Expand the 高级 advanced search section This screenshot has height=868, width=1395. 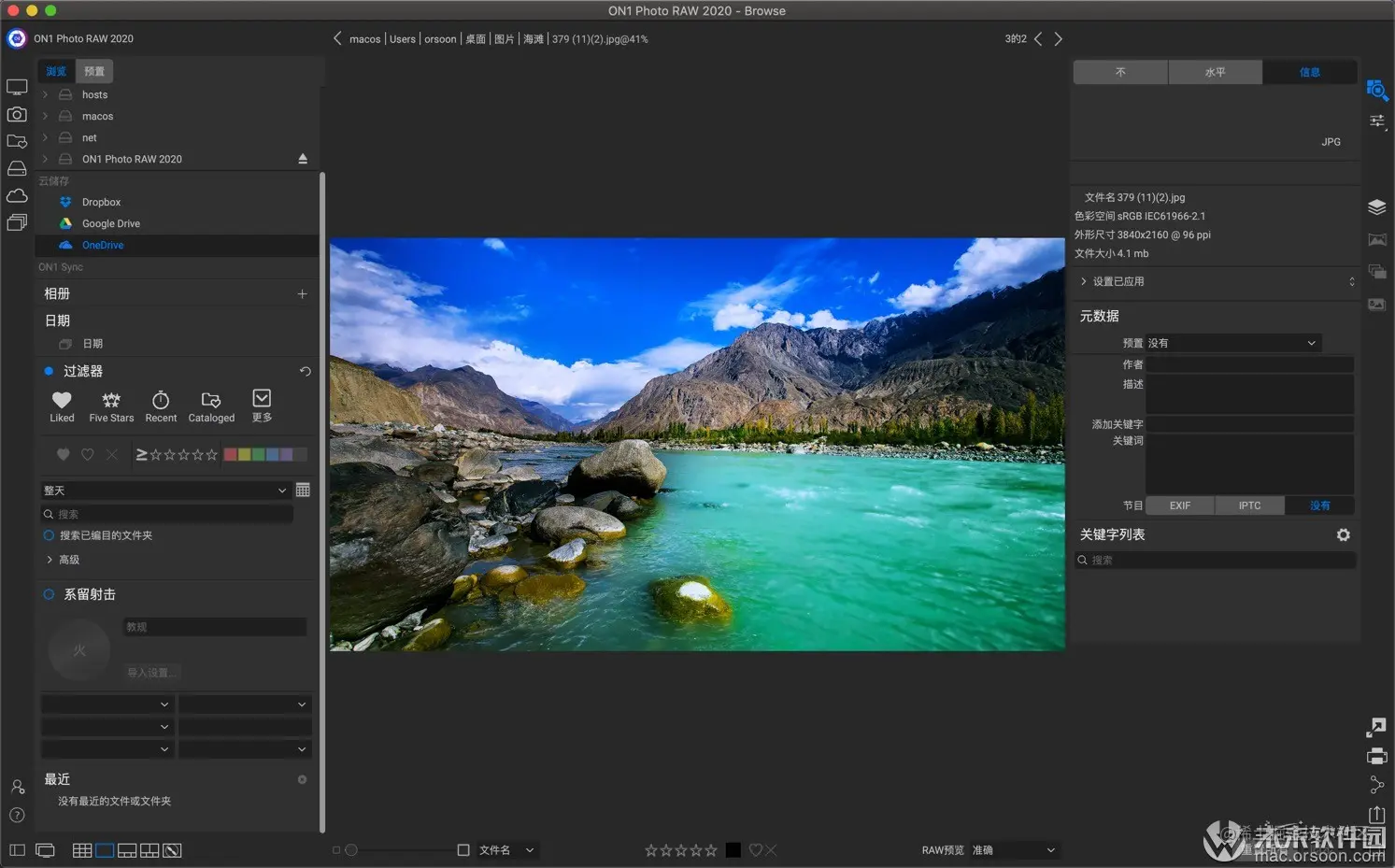tap(50, 560)
